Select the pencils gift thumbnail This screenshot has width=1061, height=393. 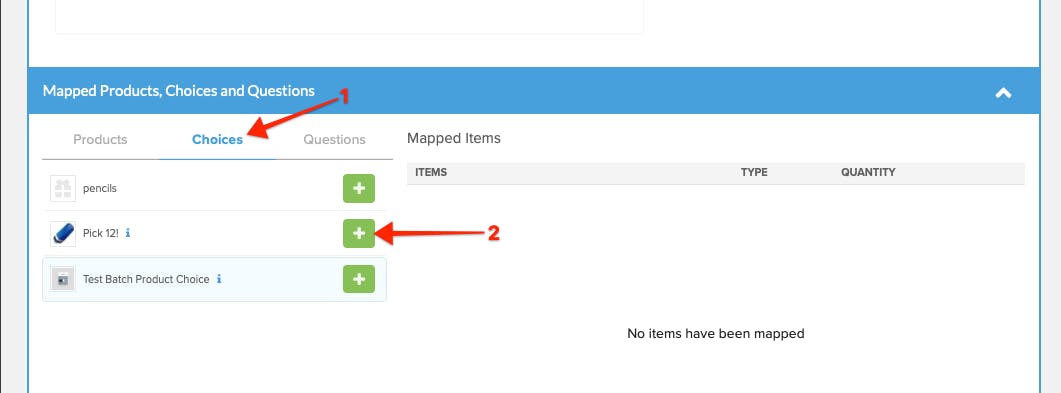tap(63, 189)
